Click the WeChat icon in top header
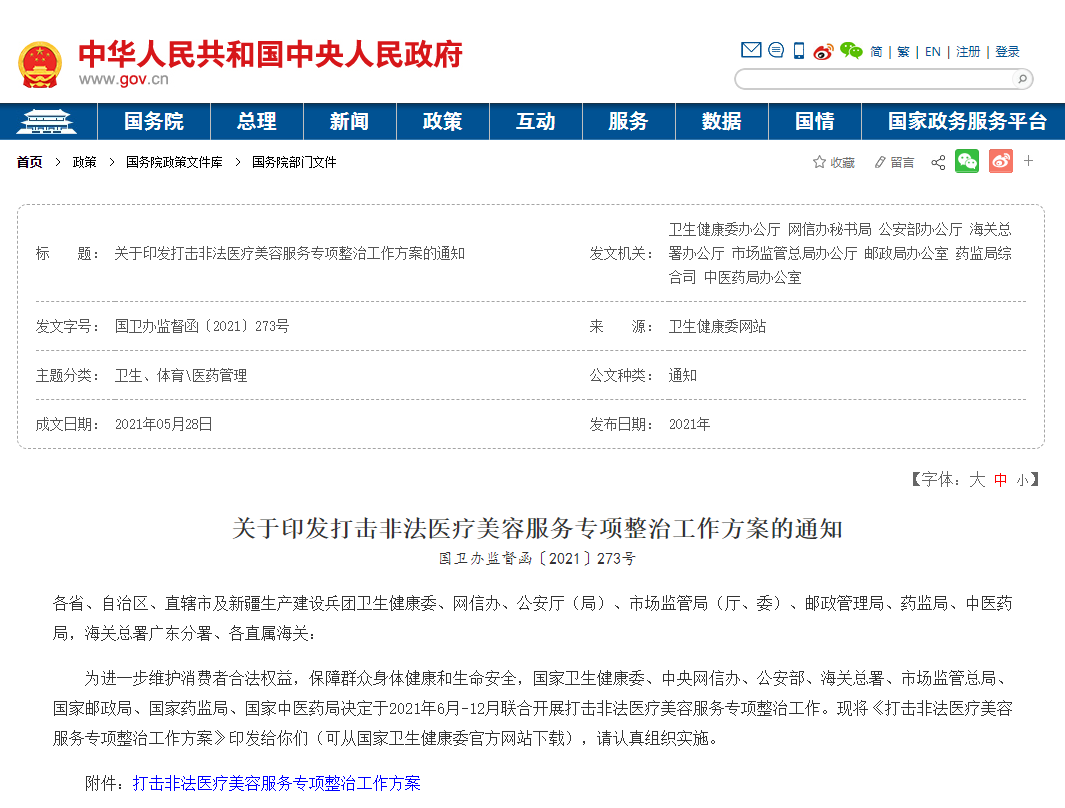 click(x=851, y=51)
